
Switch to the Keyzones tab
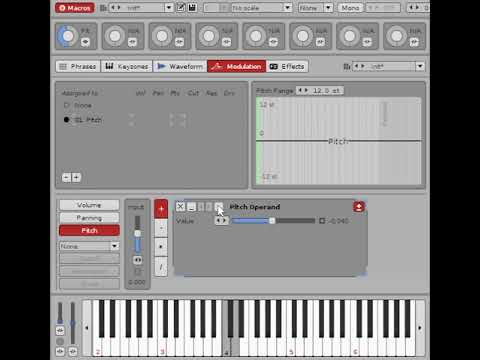127,66
